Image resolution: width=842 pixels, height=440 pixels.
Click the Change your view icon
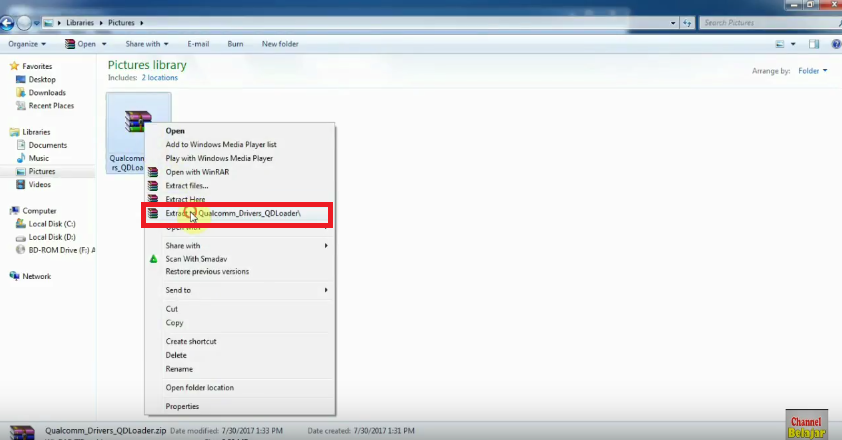[780, 44]
